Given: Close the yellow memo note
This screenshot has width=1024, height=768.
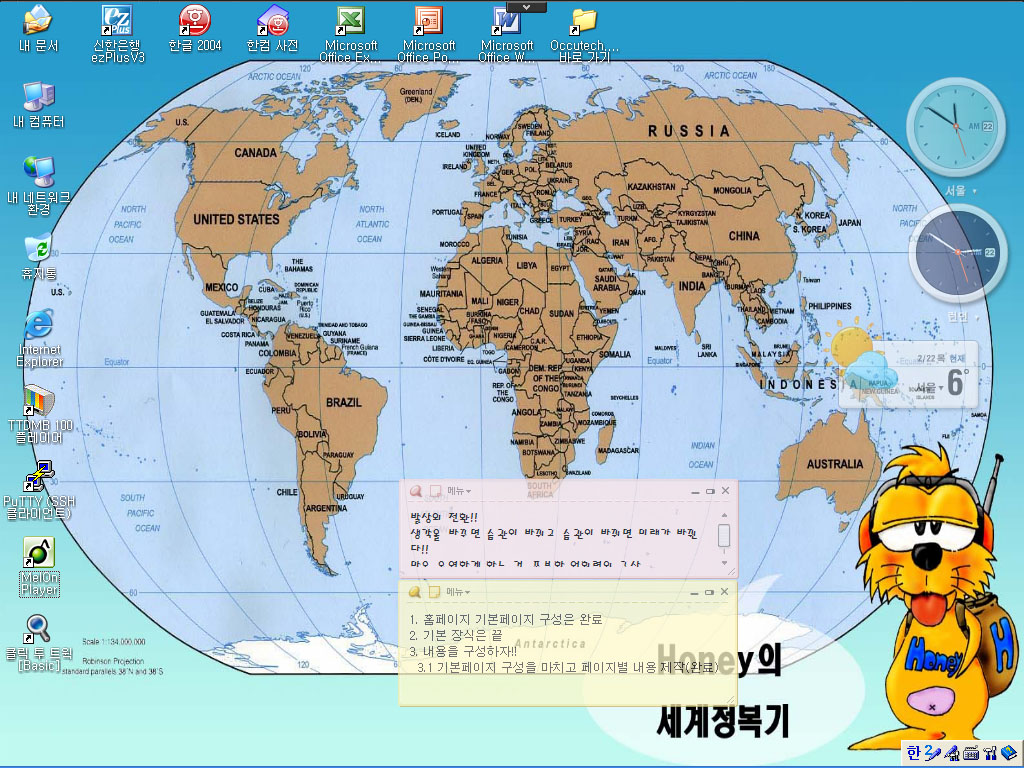Looking at the screenshot, I should pyautogui.click(x=724, y=592).
